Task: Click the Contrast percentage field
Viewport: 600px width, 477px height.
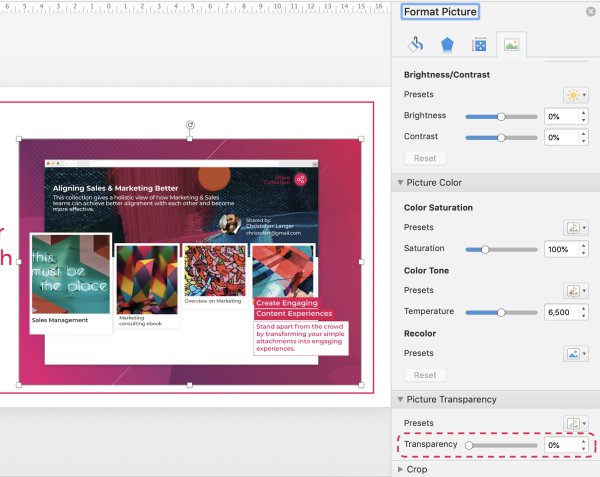Action: click(x=561, y=138)
